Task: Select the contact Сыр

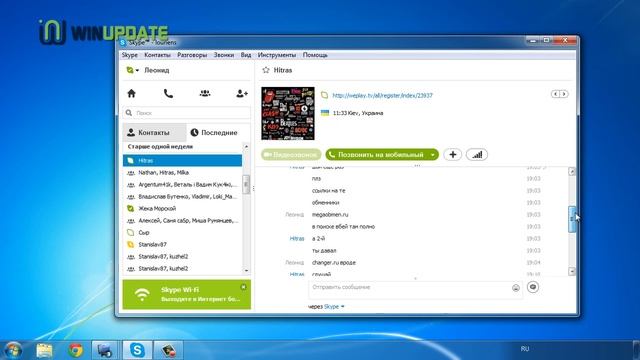Action: pyautogui.click(x=182, y=233)
